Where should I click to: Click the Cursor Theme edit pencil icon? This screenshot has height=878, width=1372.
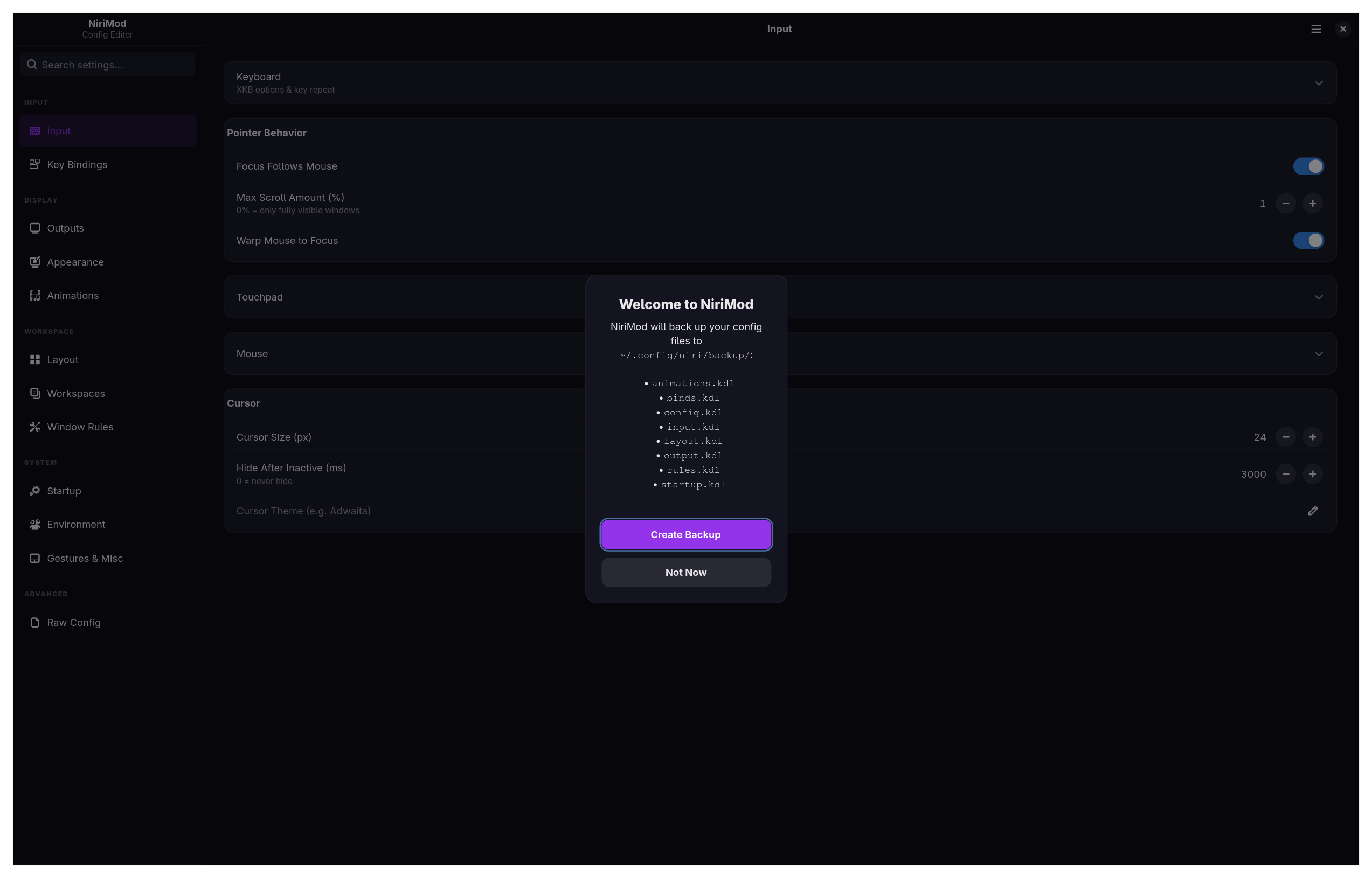1312,511
